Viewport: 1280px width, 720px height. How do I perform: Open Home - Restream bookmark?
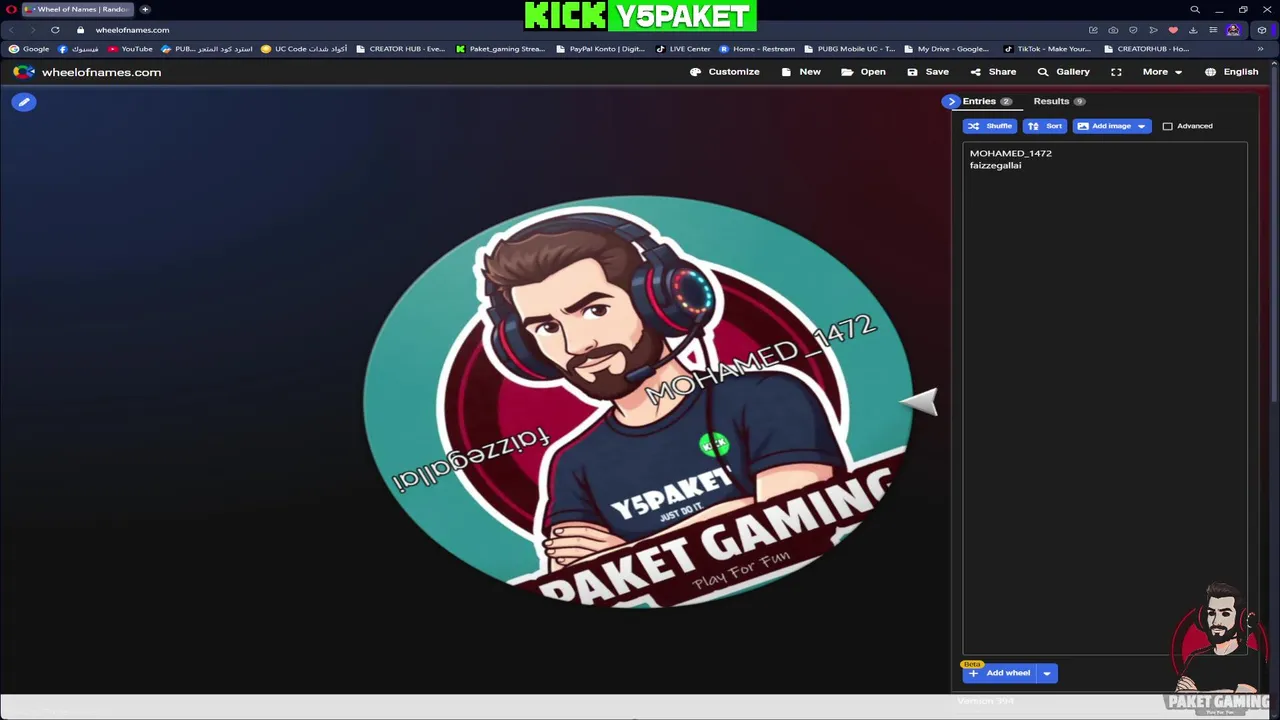click(x=757, y=49)
